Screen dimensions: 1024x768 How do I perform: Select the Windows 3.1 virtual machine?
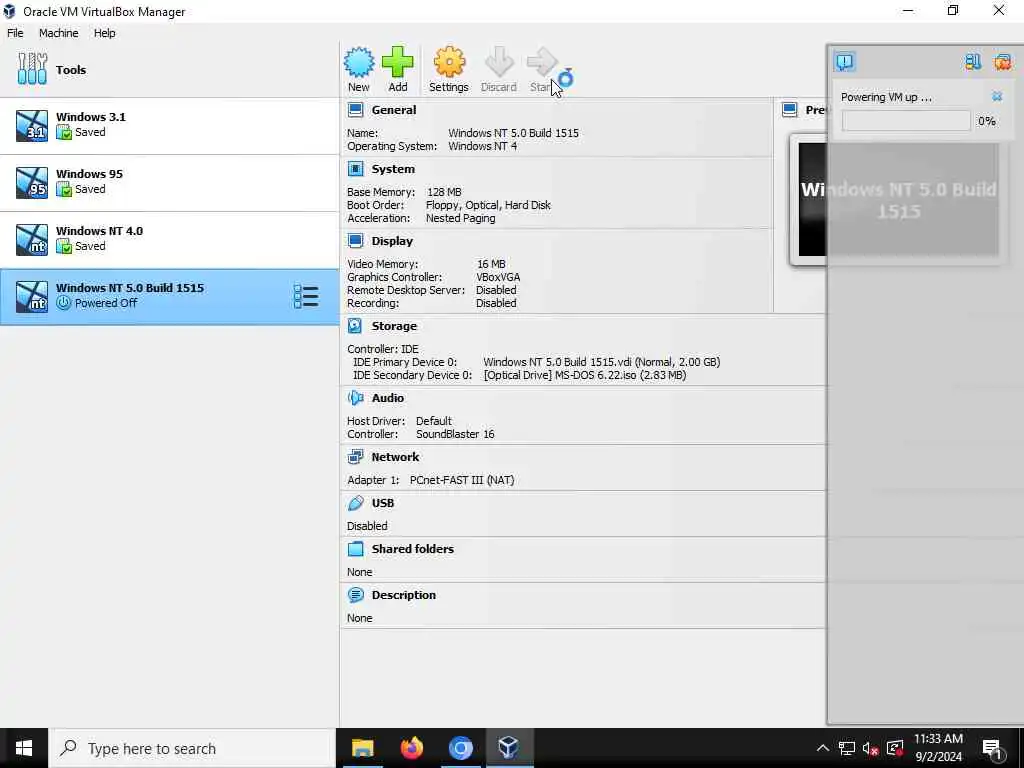point(169,125)
